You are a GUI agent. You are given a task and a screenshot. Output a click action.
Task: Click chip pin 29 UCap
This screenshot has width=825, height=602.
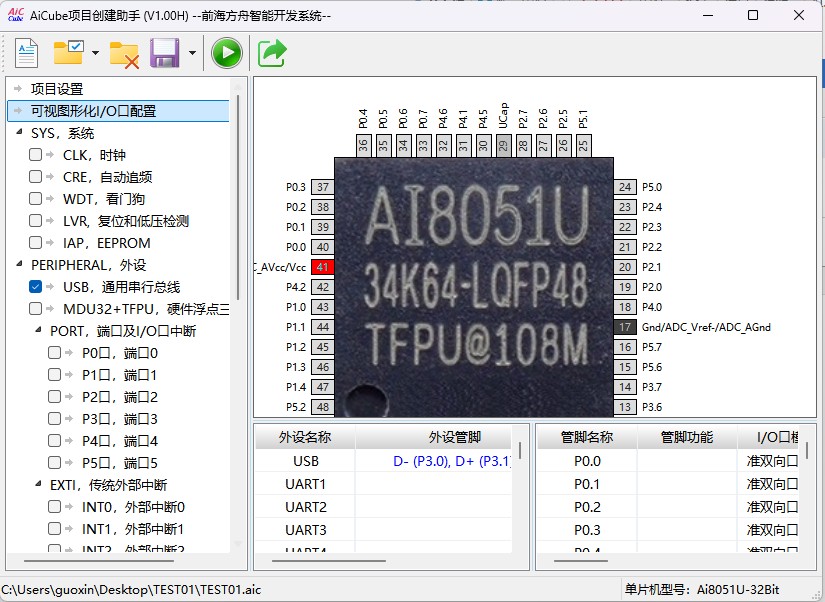pyautogui.click(x=504, y=145)
